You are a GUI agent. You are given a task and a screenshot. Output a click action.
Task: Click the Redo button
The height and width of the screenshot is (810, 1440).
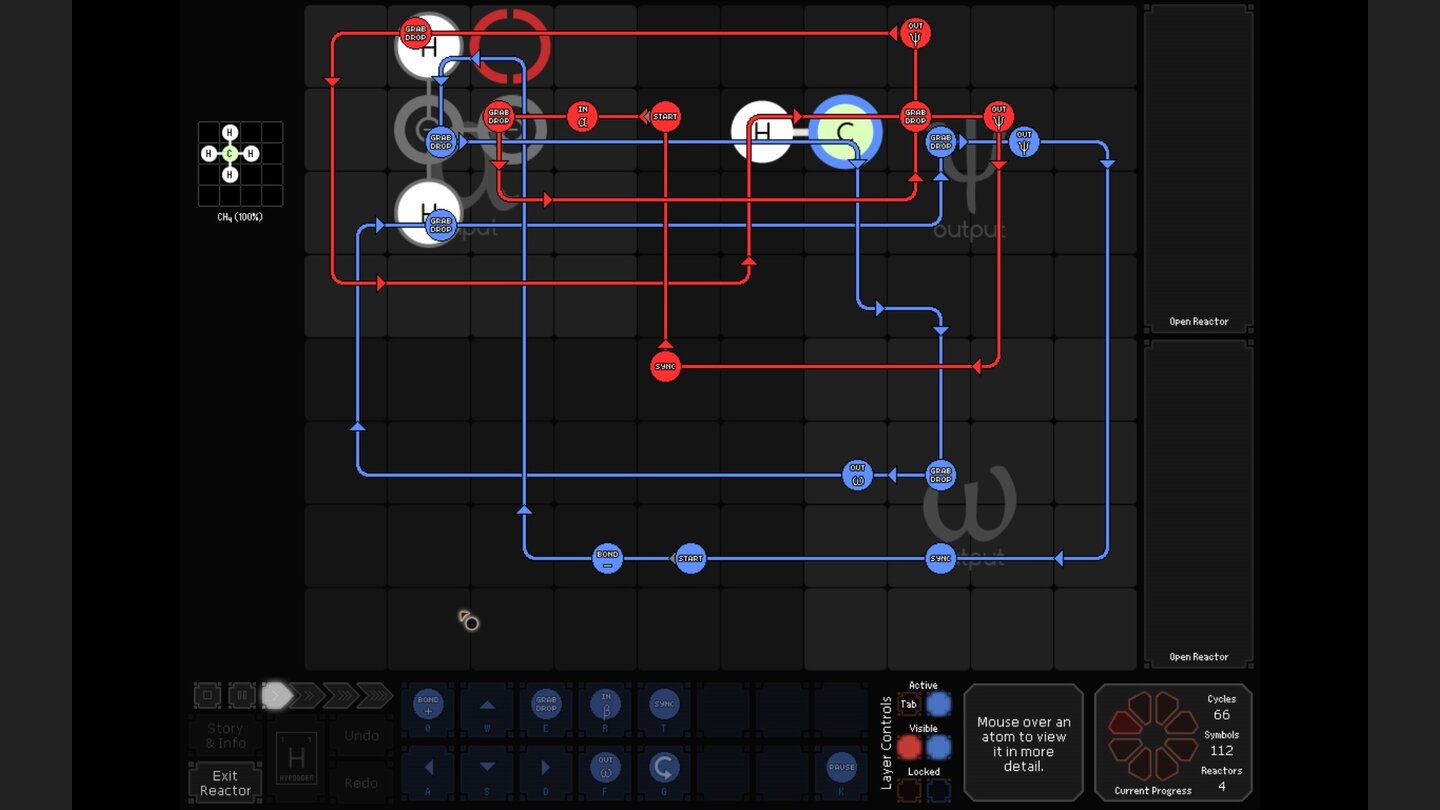tap(361, 783)
